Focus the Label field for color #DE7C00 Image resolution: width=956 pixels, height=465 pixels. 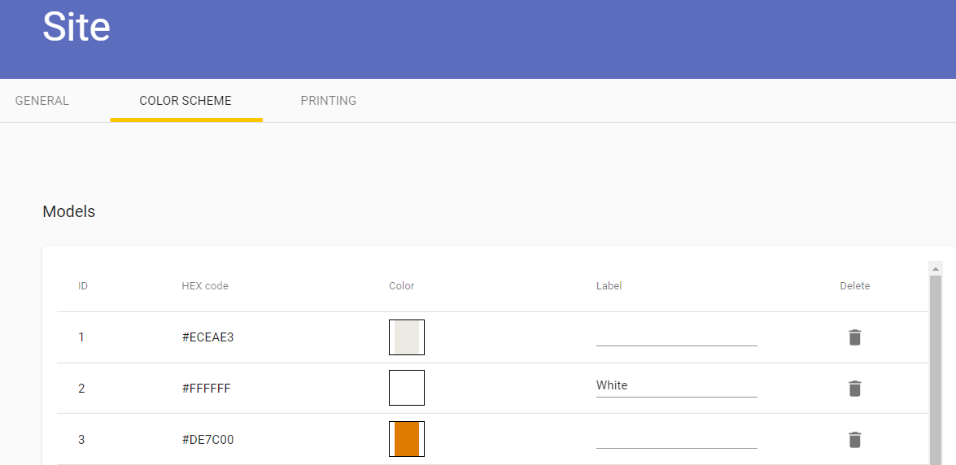tap(677, 438)
